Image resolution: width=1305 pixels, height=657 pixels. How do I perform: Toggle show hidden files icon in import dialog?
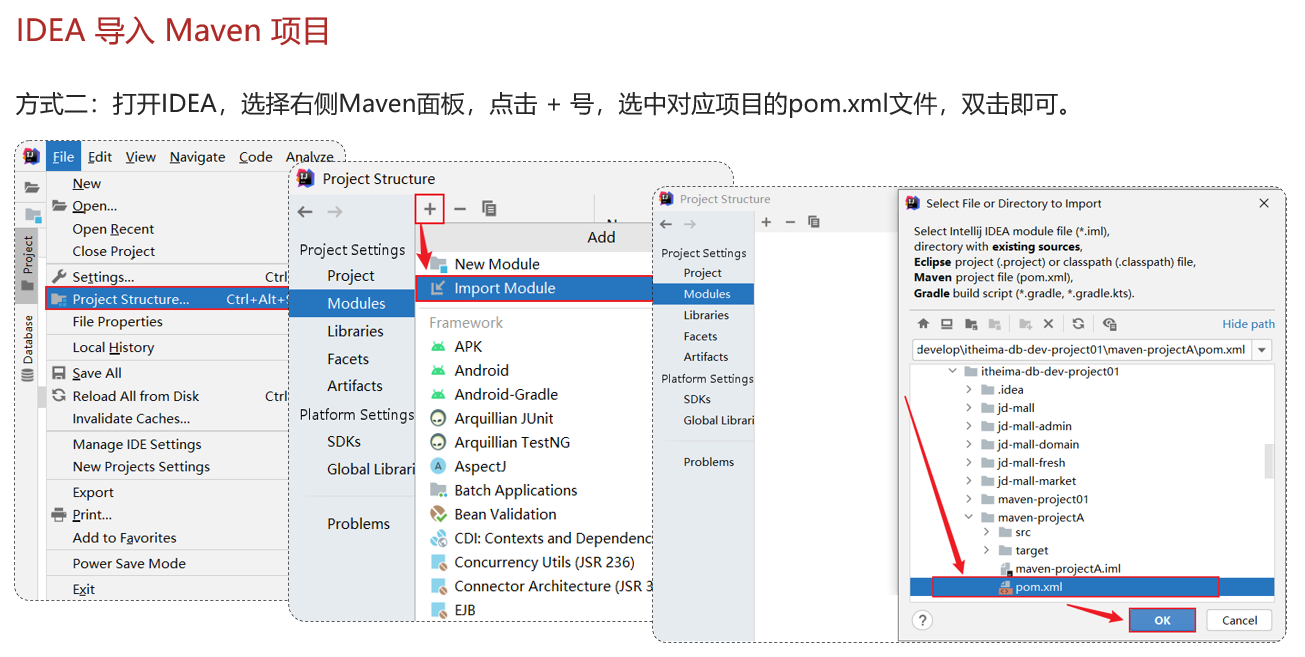pyautogui.click(x=1109, y=324)
